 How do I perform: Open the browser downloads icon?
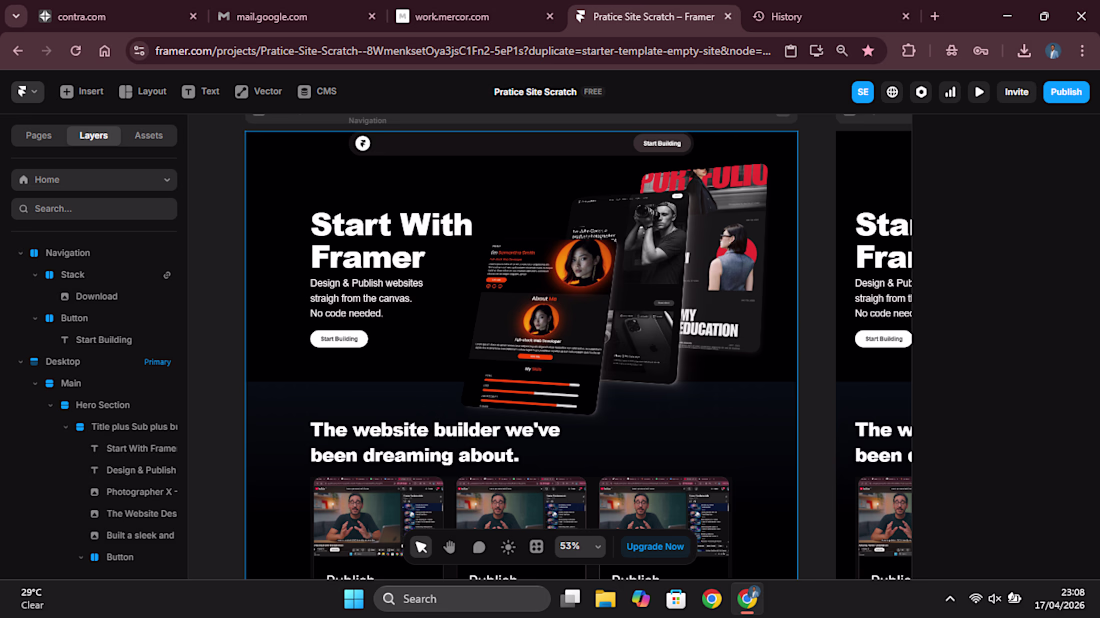click(1024, 51)
